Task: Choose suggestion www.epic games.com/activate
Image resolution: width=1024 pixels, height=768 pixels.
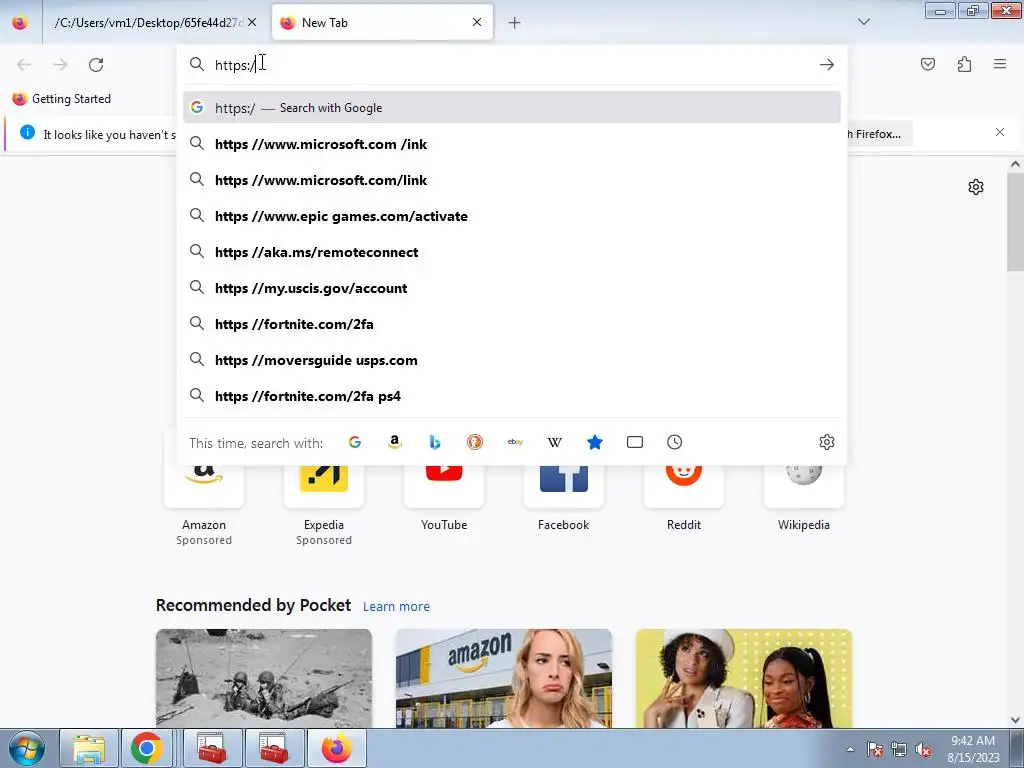Action: [511, 216]
